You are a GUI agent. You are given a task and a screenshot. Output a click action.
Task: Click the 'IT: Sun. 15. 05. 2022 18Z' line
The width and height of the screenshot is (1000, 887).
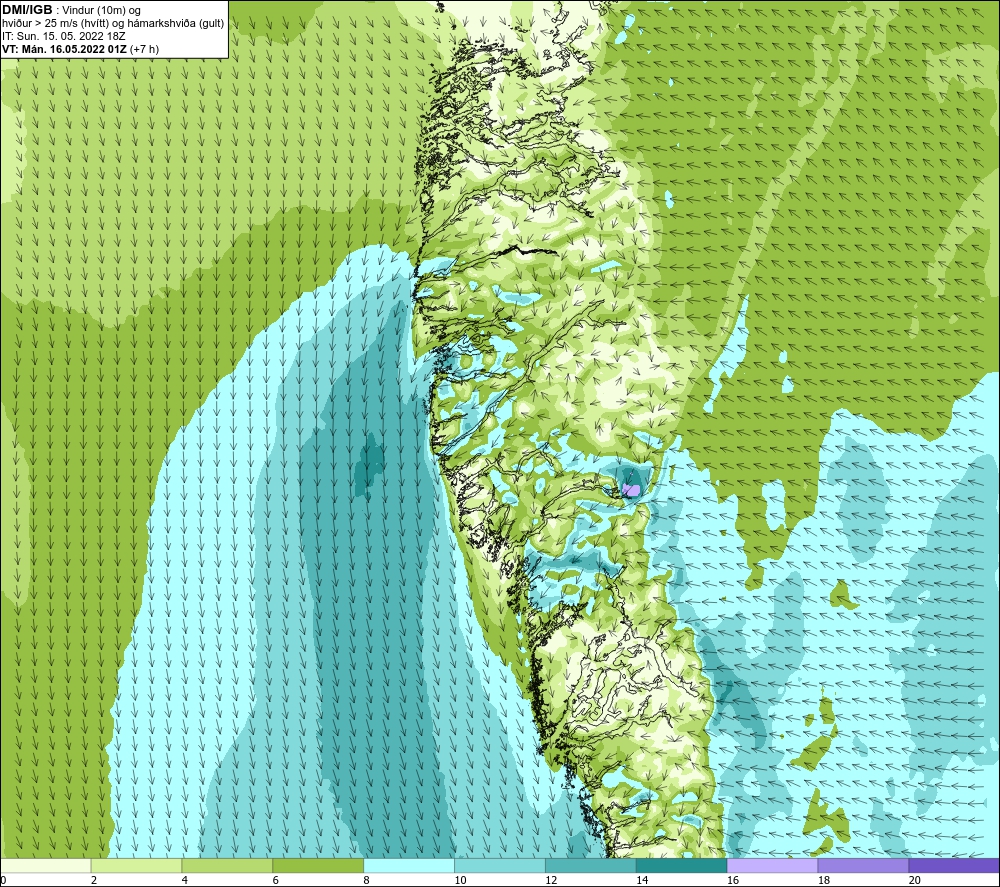(x=64, y=36)
